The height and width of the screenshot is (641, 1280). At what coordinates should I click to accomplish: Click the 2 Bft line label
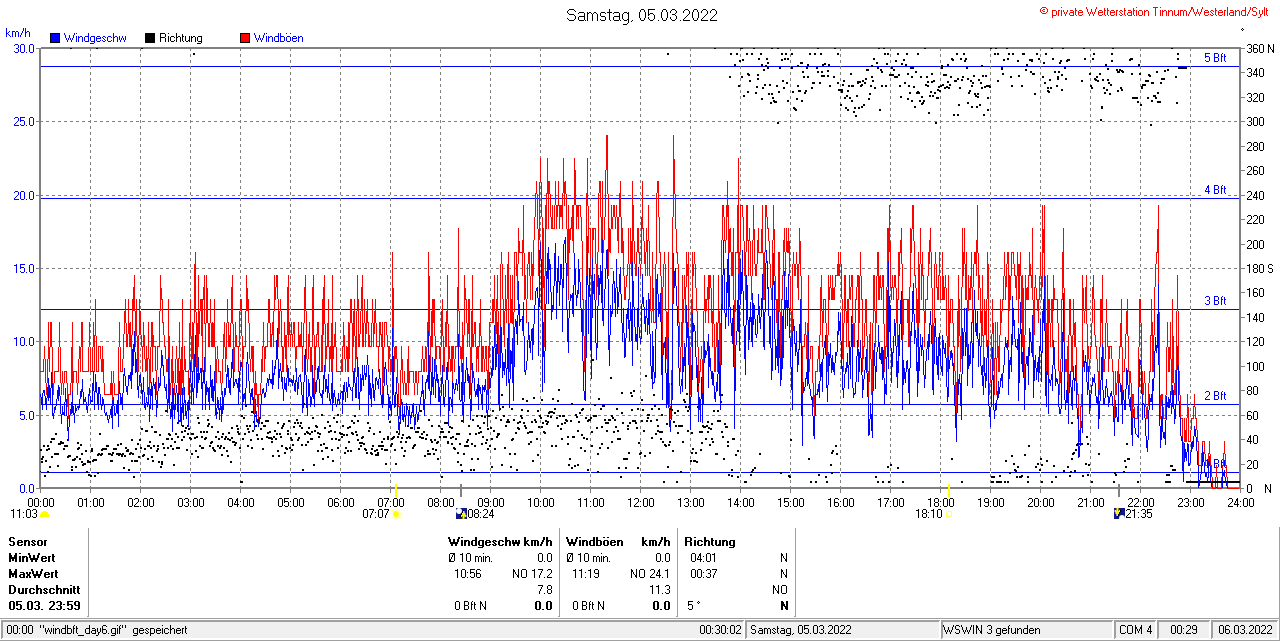1215,396
